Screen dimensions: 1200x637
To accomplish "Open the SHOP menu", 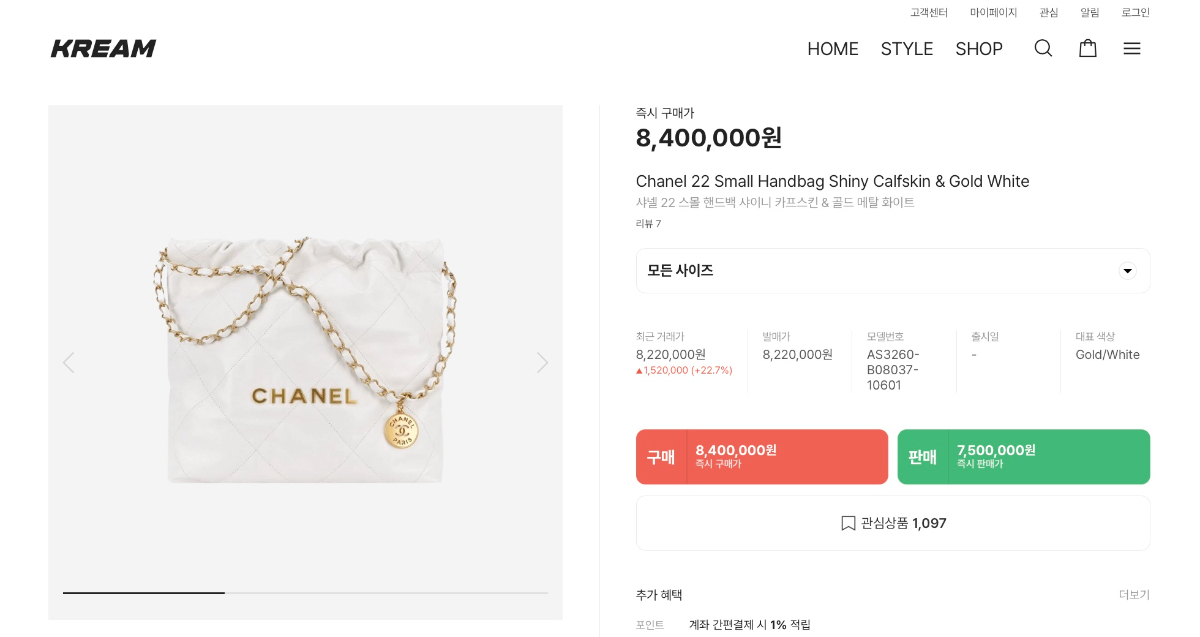I will (x=978, y=49).
